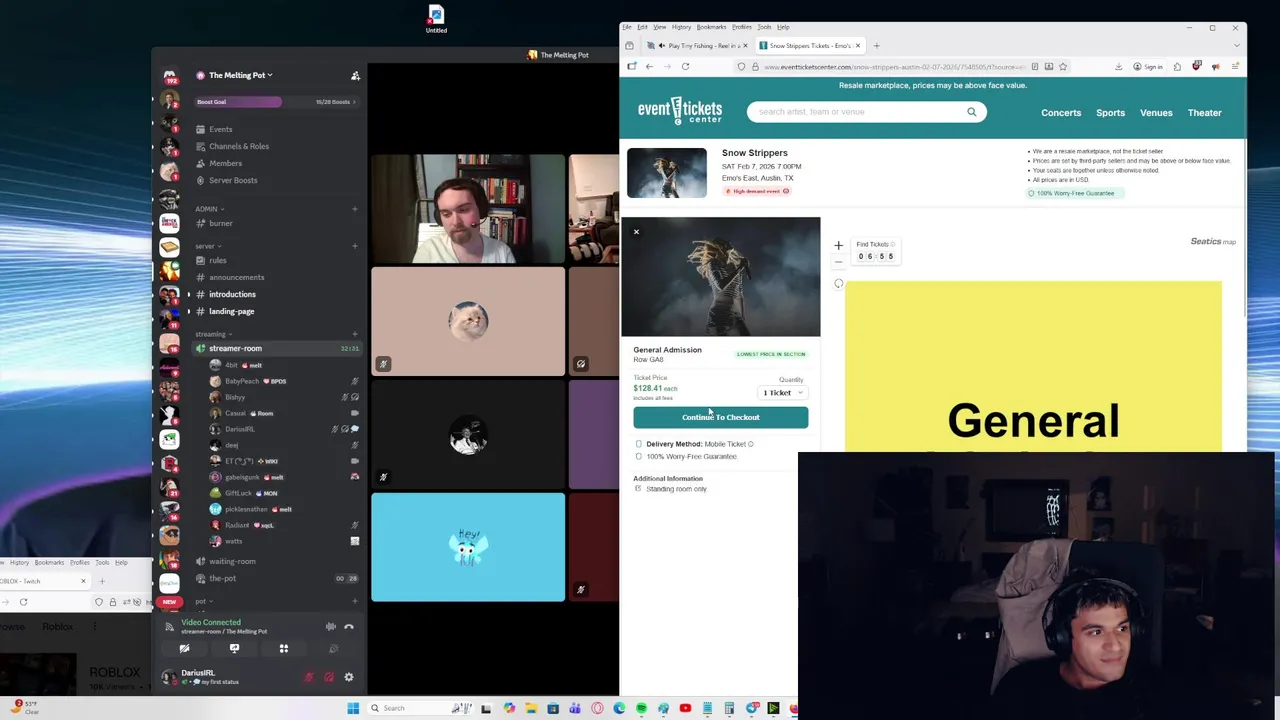1280x720 pixels.
Task: Click the NEW servers badge in the server list
Action: [x=169, y=602]
